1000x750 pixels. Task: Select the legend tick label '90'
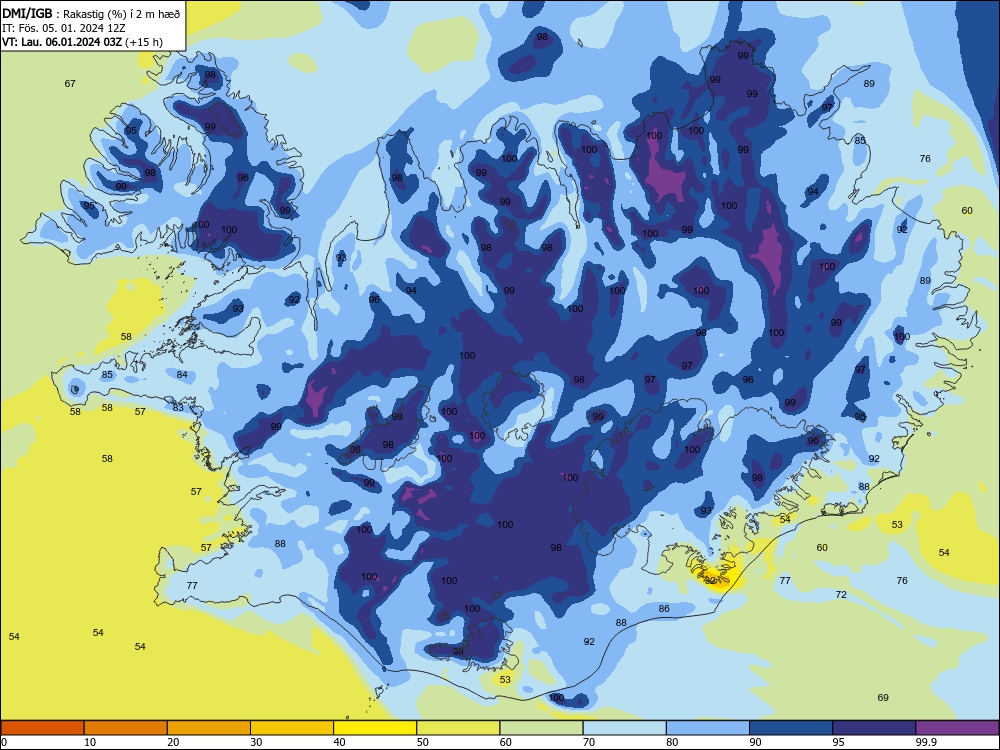[755, 742]
